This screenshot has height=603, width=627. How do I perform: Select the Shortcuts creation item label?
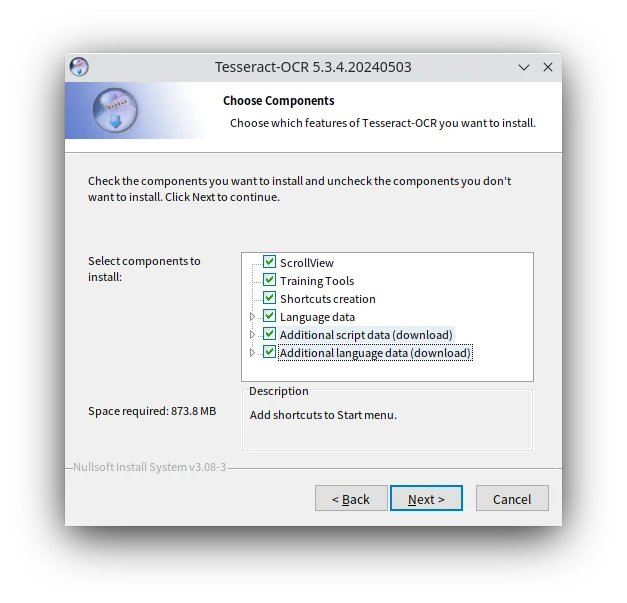(x=328, y=299)
